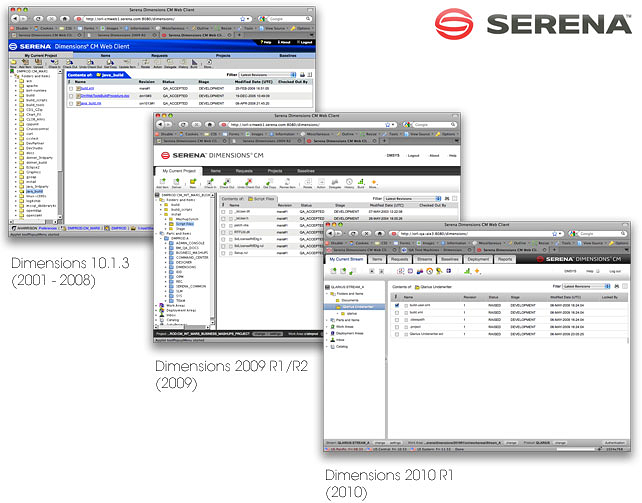This screenshot has height=503, width=642.
Task: Tick checkbox for Setup.rul row in Dimensions 2009
Action: click(x=223, y=253)
